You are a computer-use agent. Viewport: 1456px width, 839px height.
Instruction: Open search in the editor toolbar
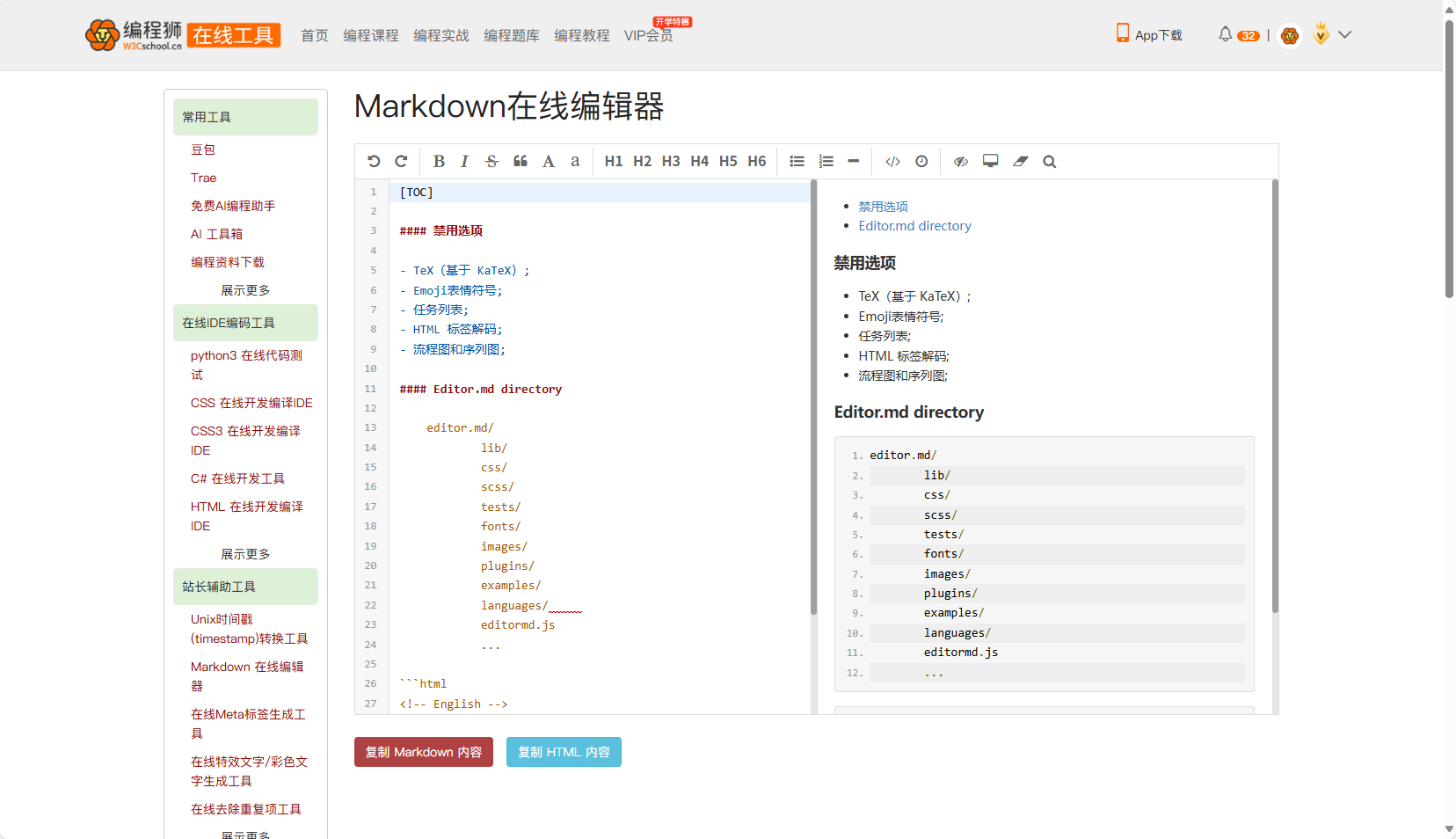tap(1050, 161)
